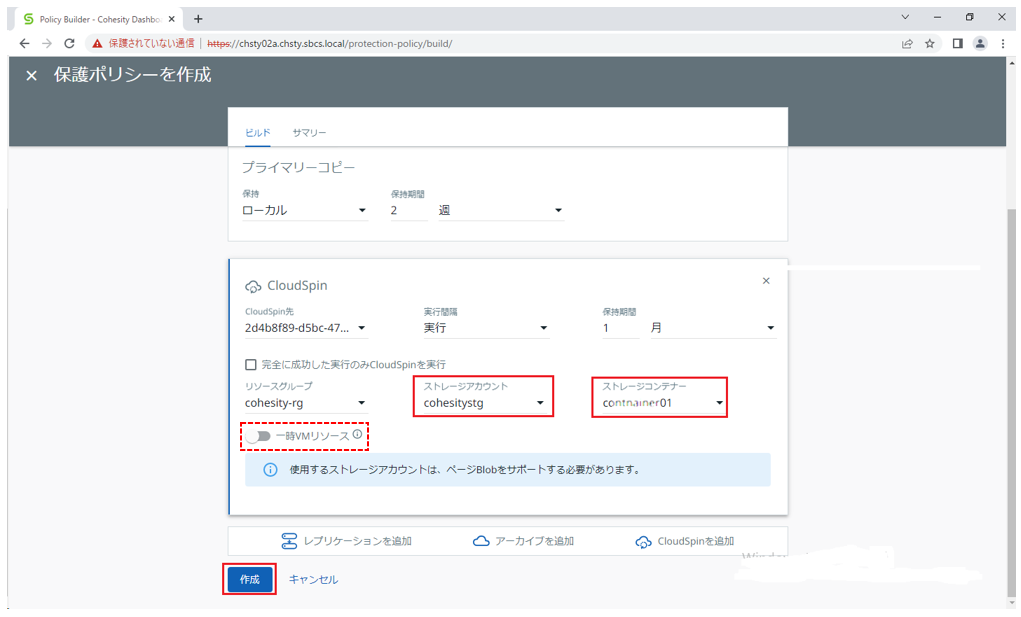This screenshot has height=617, width=1021.
Task: Show info about temporary VM resources
Action: [x=357, y=435]
